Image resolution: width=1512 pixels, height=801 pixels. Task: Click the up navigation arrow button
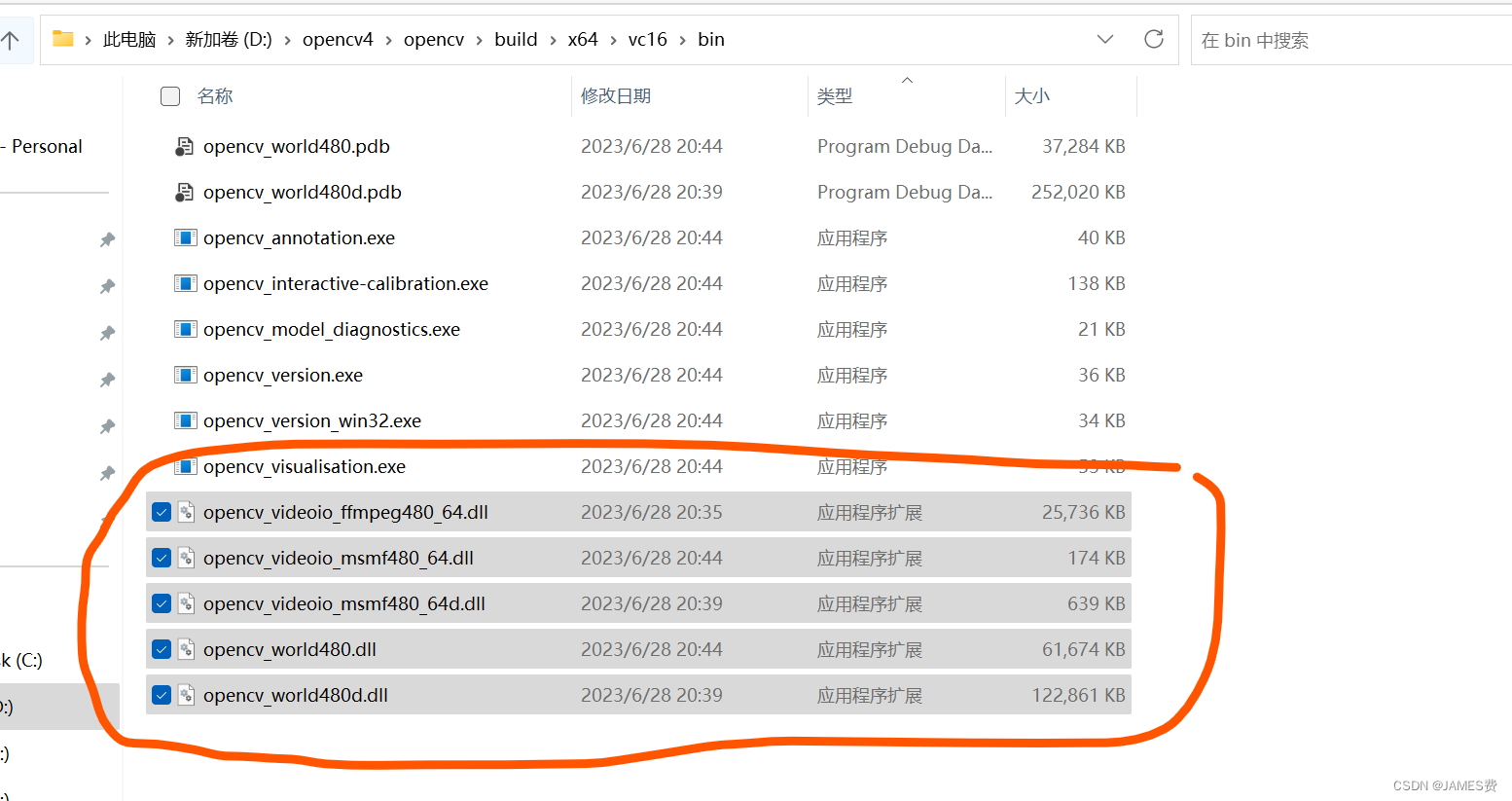point(12,39)
